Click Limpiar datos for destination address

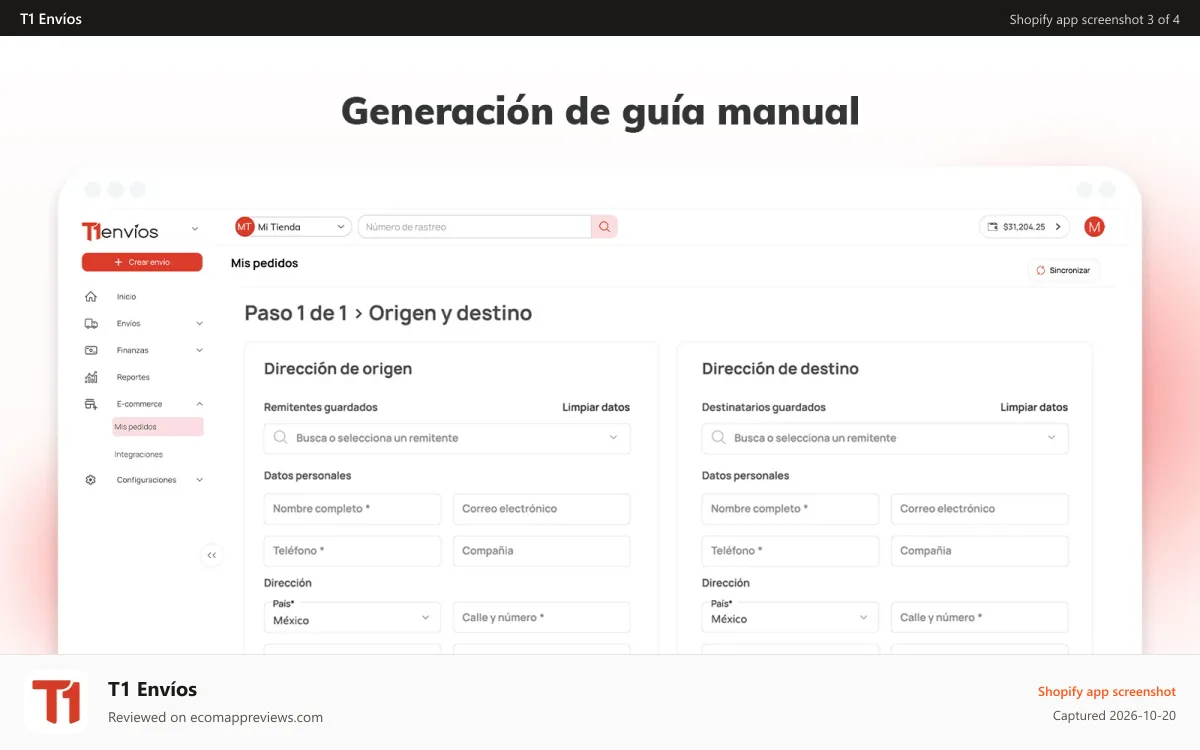coord(1034,408)
